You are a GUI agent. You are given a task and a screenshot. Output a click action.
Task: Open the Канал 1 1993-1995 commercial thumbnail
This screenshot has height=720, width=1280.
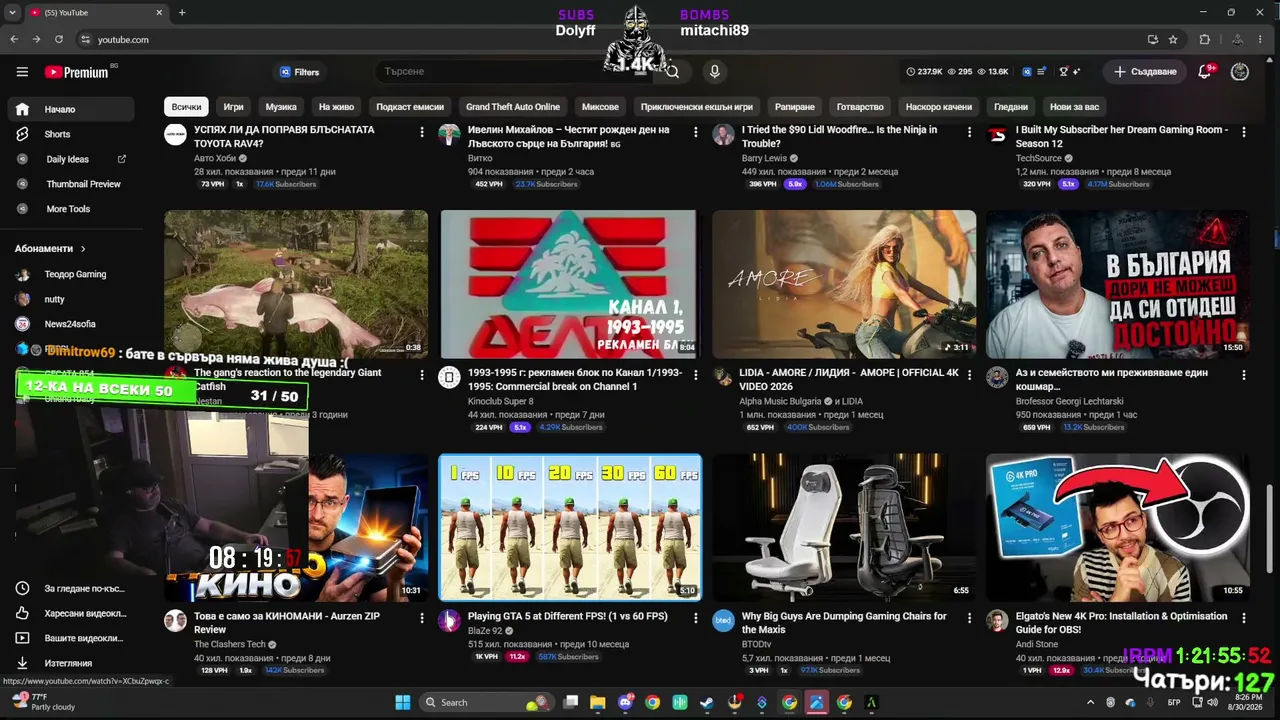pyautogui.click(x=570, y=284)
